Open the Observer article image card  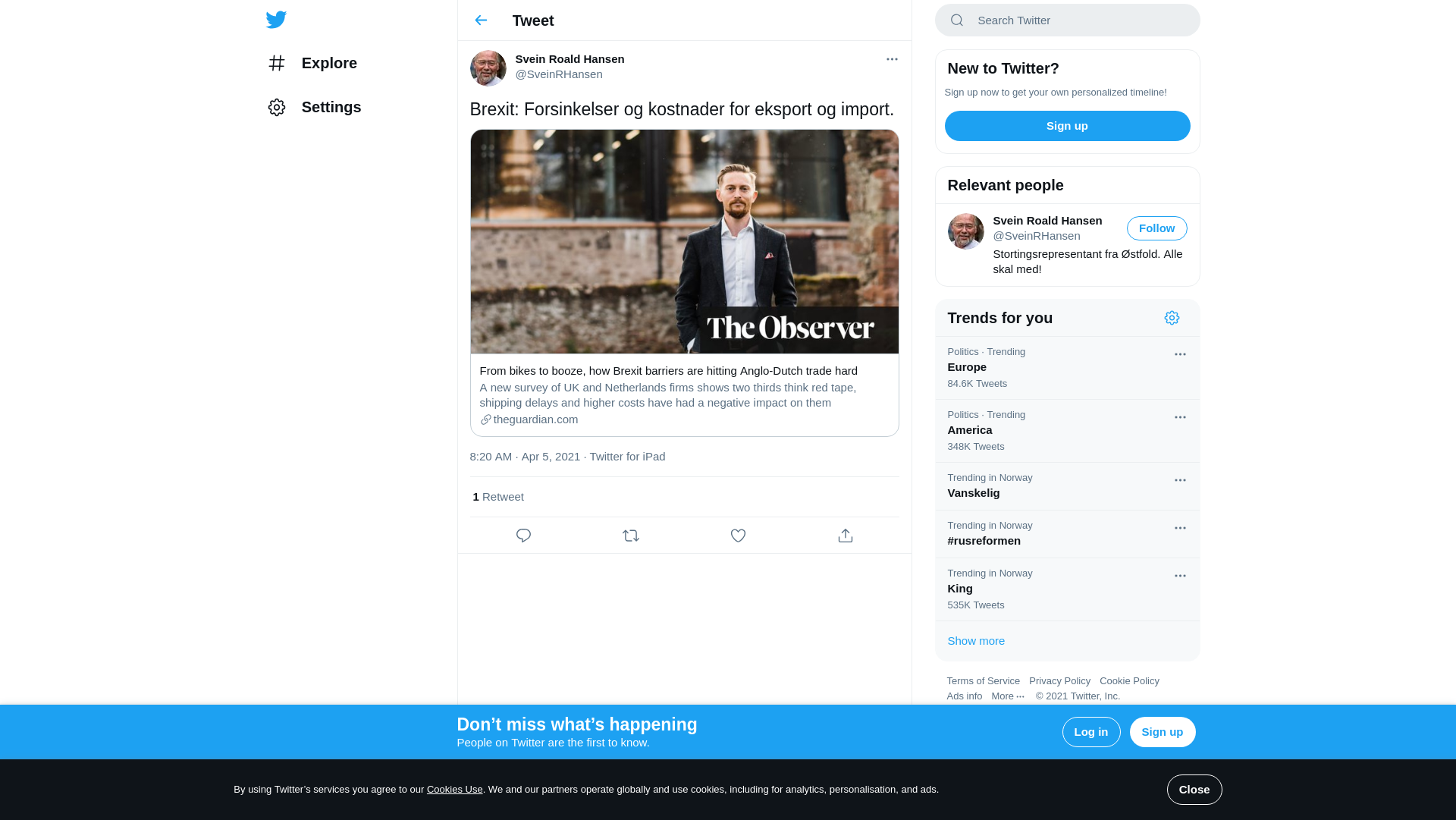coord(684,241)
